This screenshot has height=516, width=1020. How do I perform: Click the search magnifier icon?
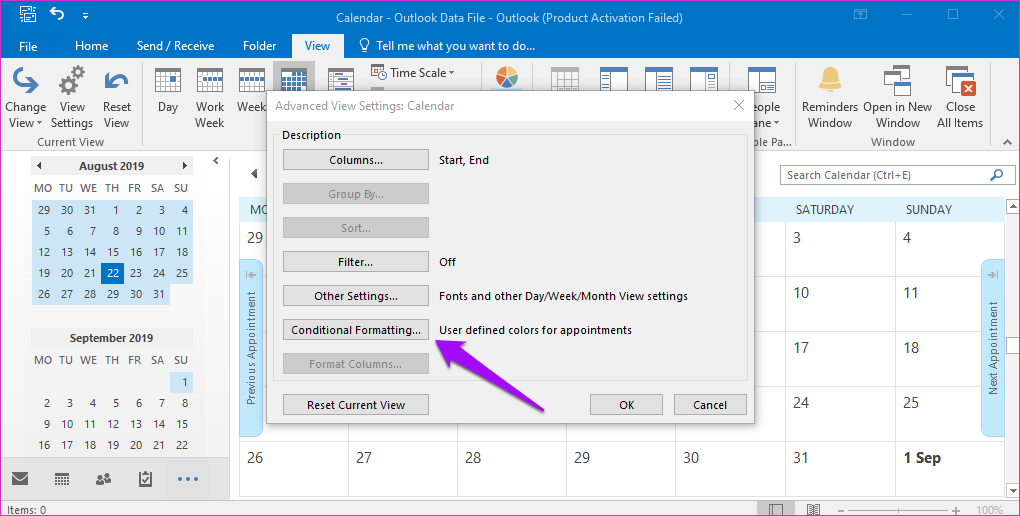(x=996, y=174)
